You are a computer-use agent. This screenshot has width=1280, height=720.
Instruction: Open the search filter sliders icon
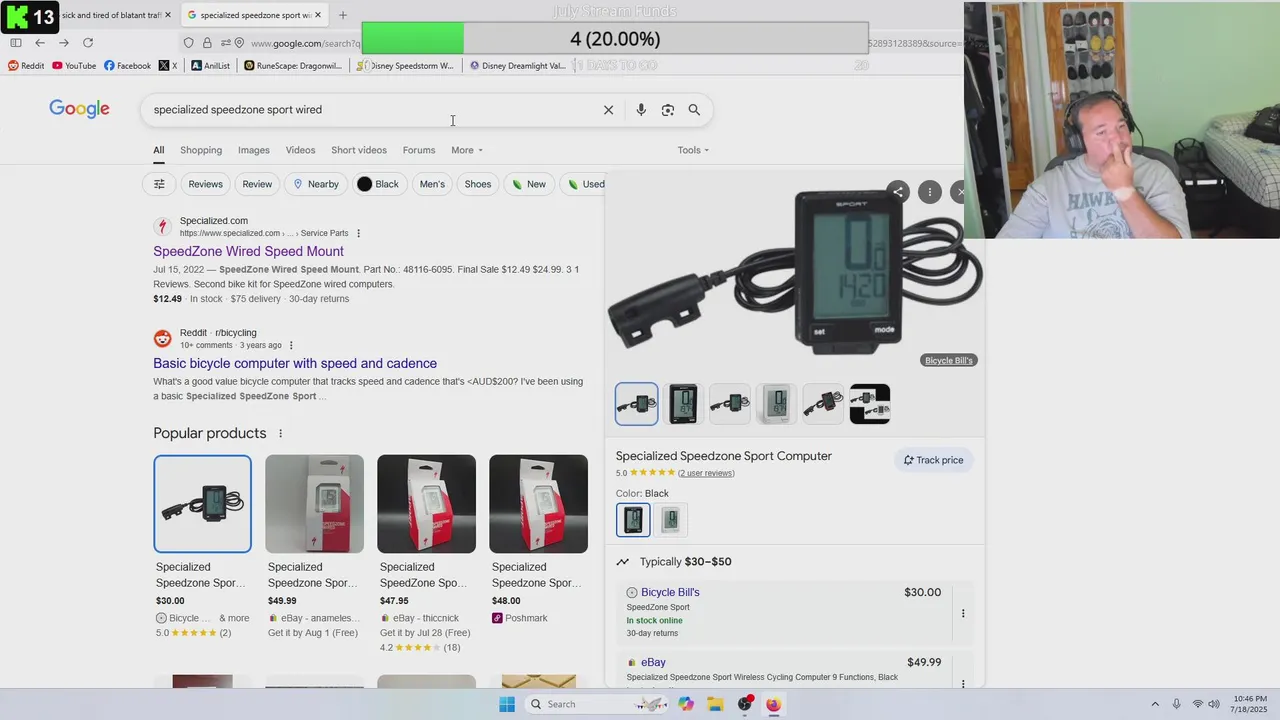pos(159,184)
